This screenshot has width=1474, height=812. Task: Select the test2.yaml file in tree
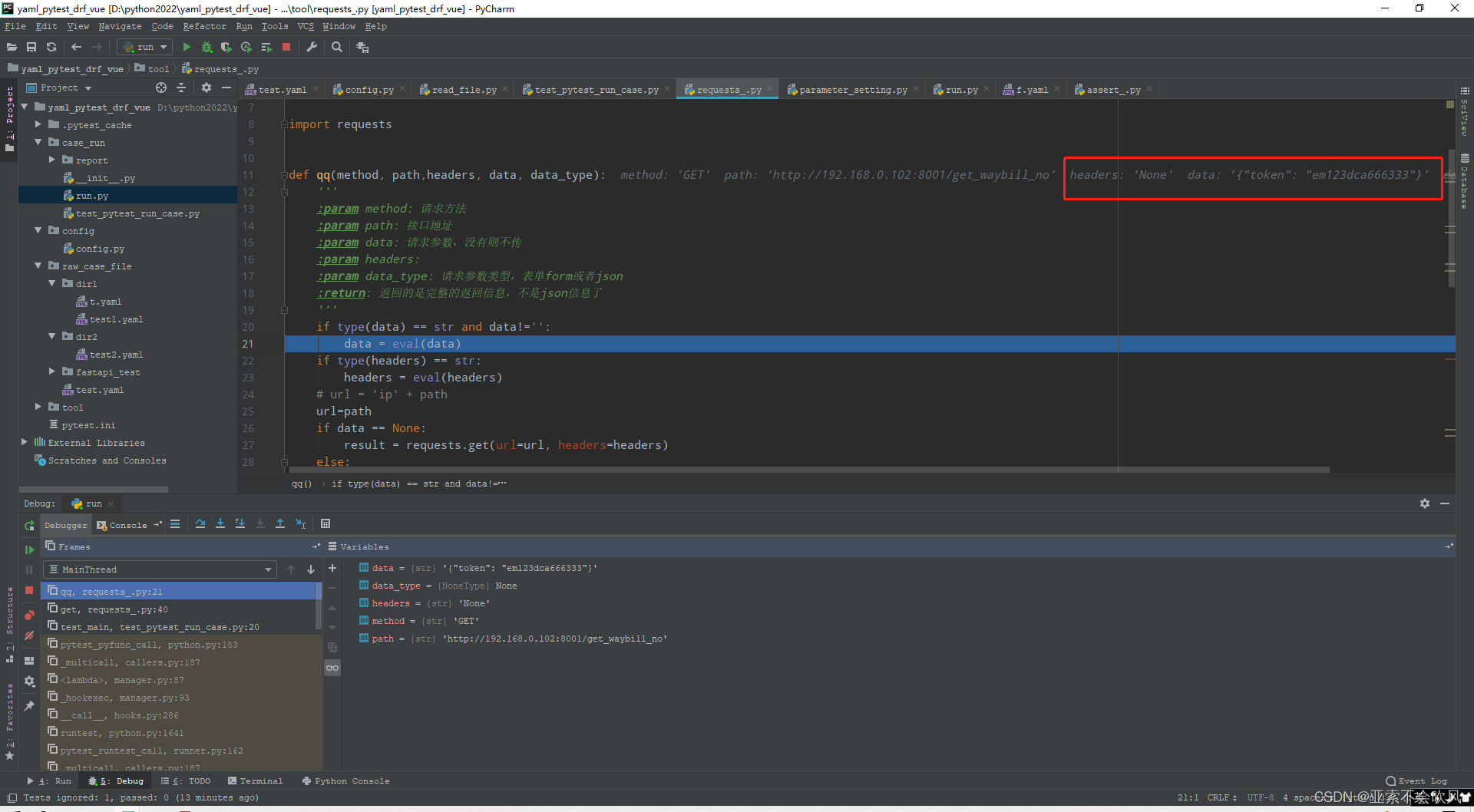[x=117, y=355]
